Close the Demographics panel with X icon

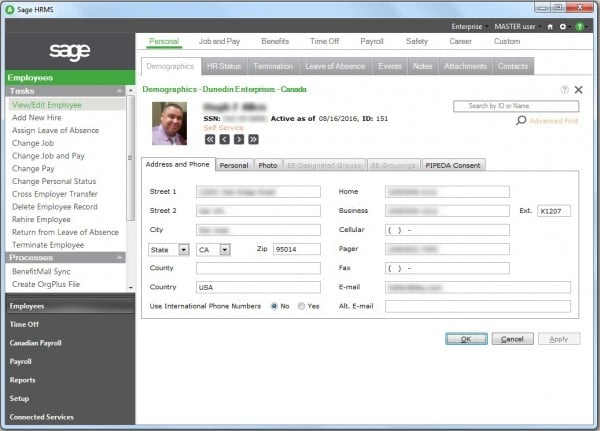click(x=578, y=90)
